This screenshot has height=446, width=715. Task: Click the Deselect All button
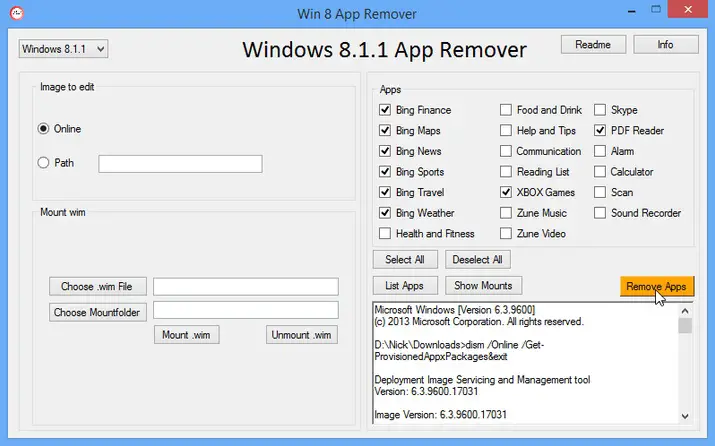(x=477, y=259)
